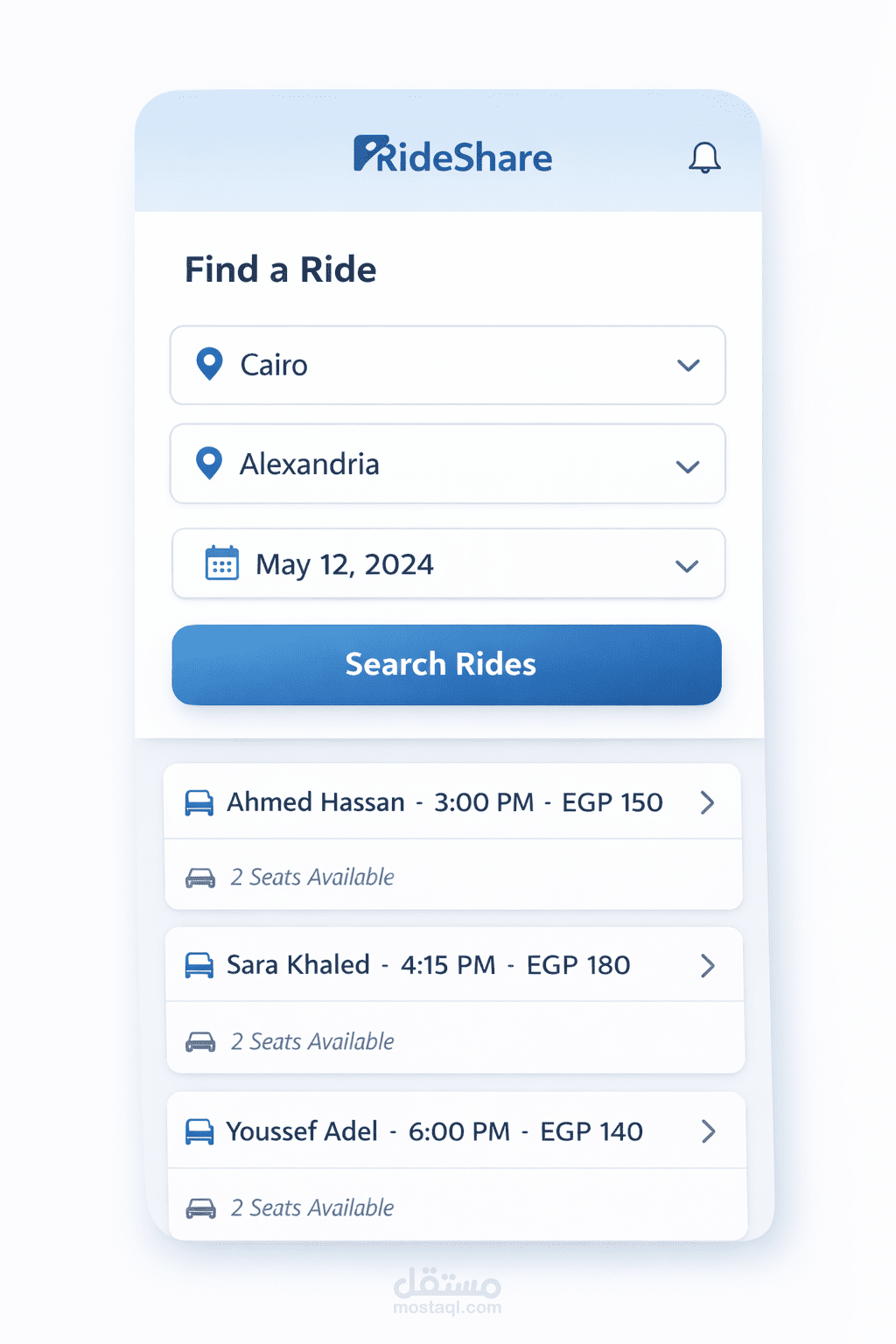Click the Find a Ride heading
Viewport: 896px width, 1344px height.
(279, 269)
